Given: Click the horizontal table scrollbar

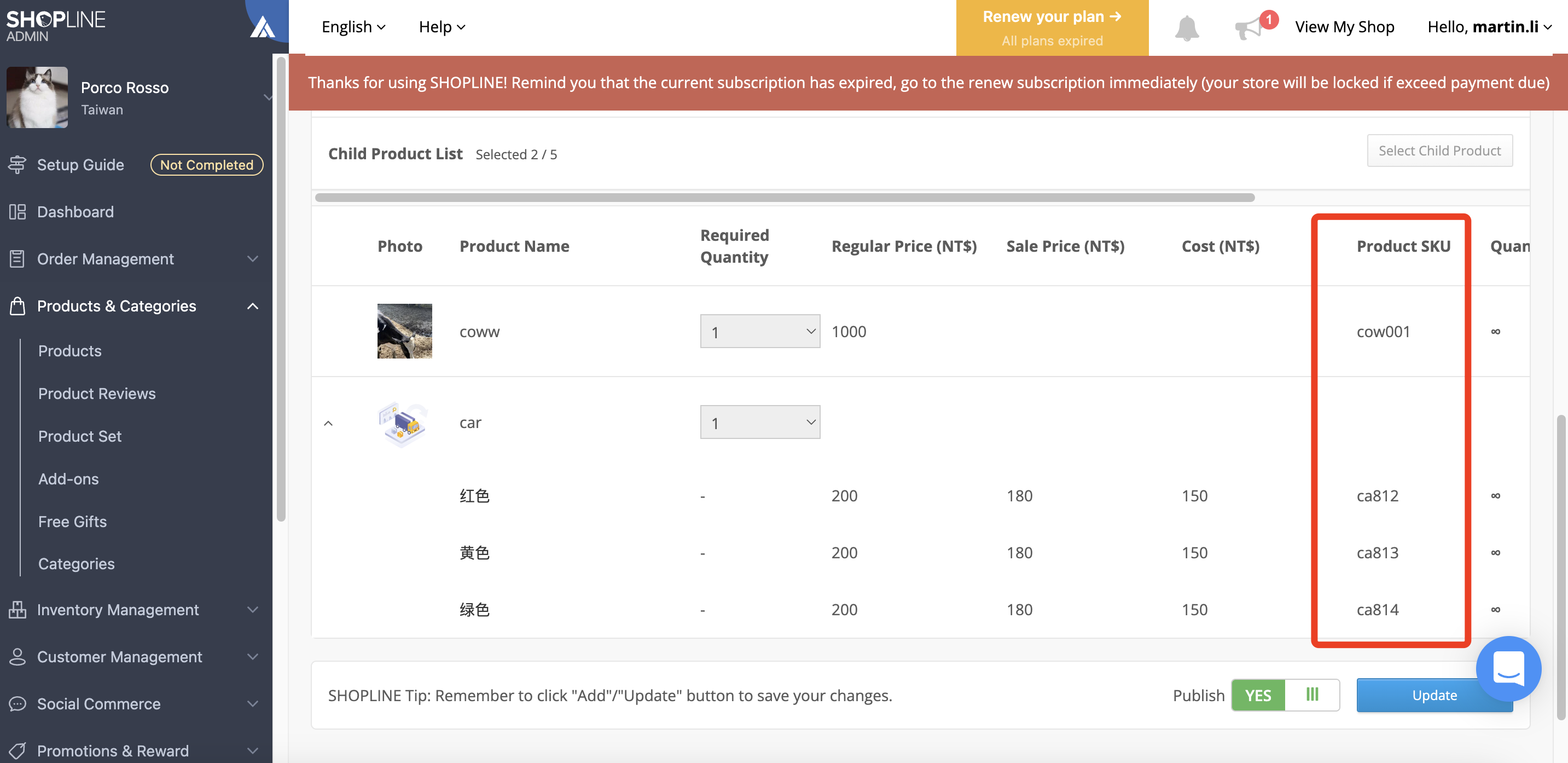Looking at the screenshot, I should (784, 197).
